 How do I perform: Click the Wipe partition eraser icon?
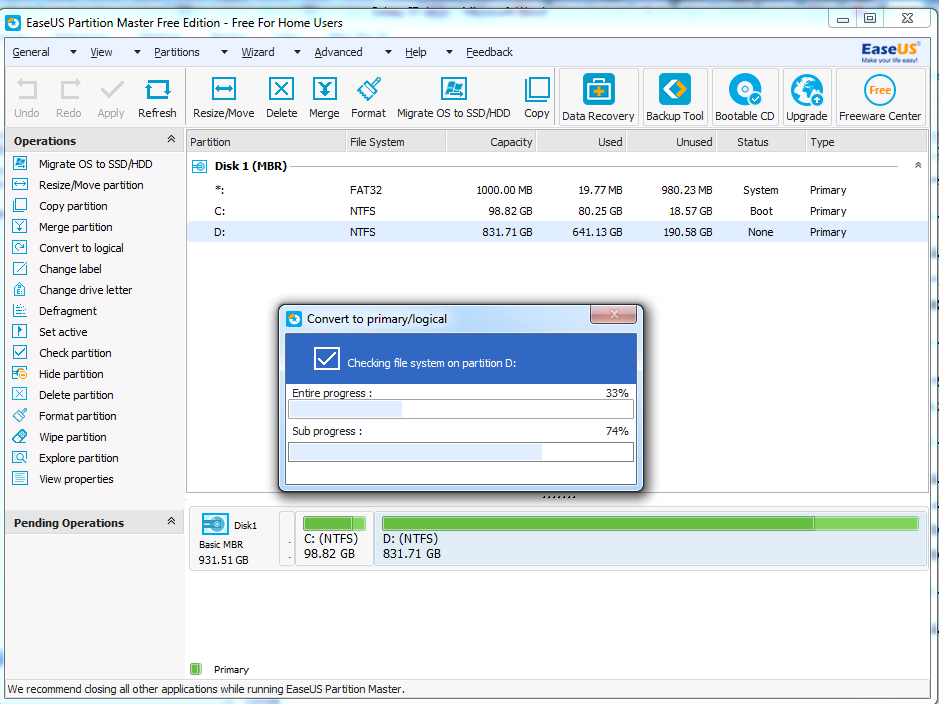(x=20, y=436)
